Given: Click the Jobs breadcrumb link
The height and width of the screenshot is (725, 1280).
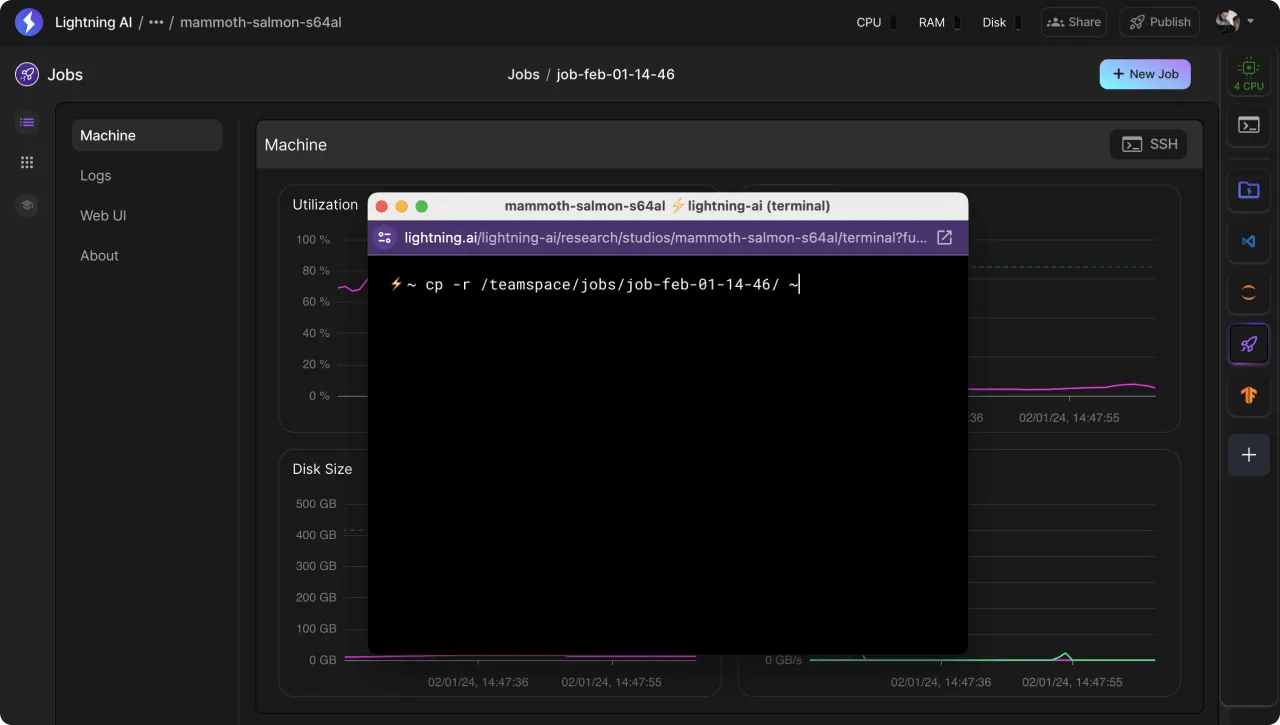Looking at the screenshot, I should 523,74.
